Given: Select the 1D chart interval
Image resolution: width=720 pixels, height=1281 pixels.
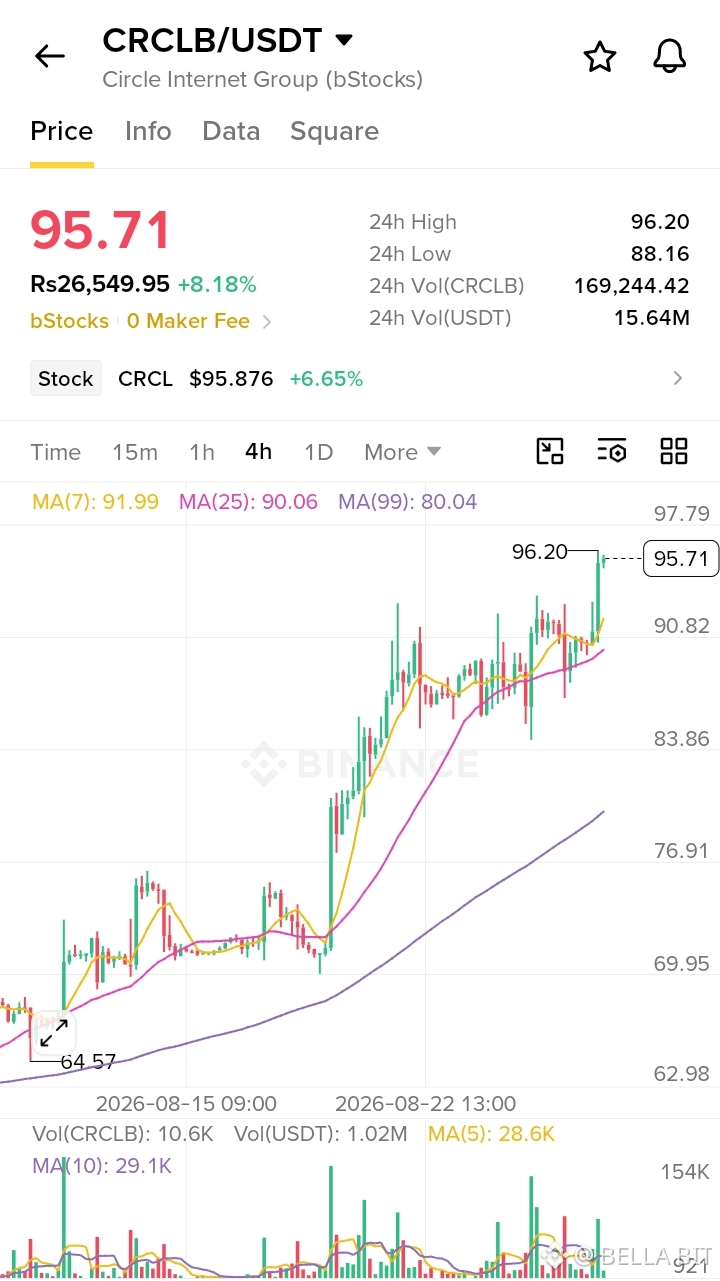Looking at the screenshot, I should (318, 452).
